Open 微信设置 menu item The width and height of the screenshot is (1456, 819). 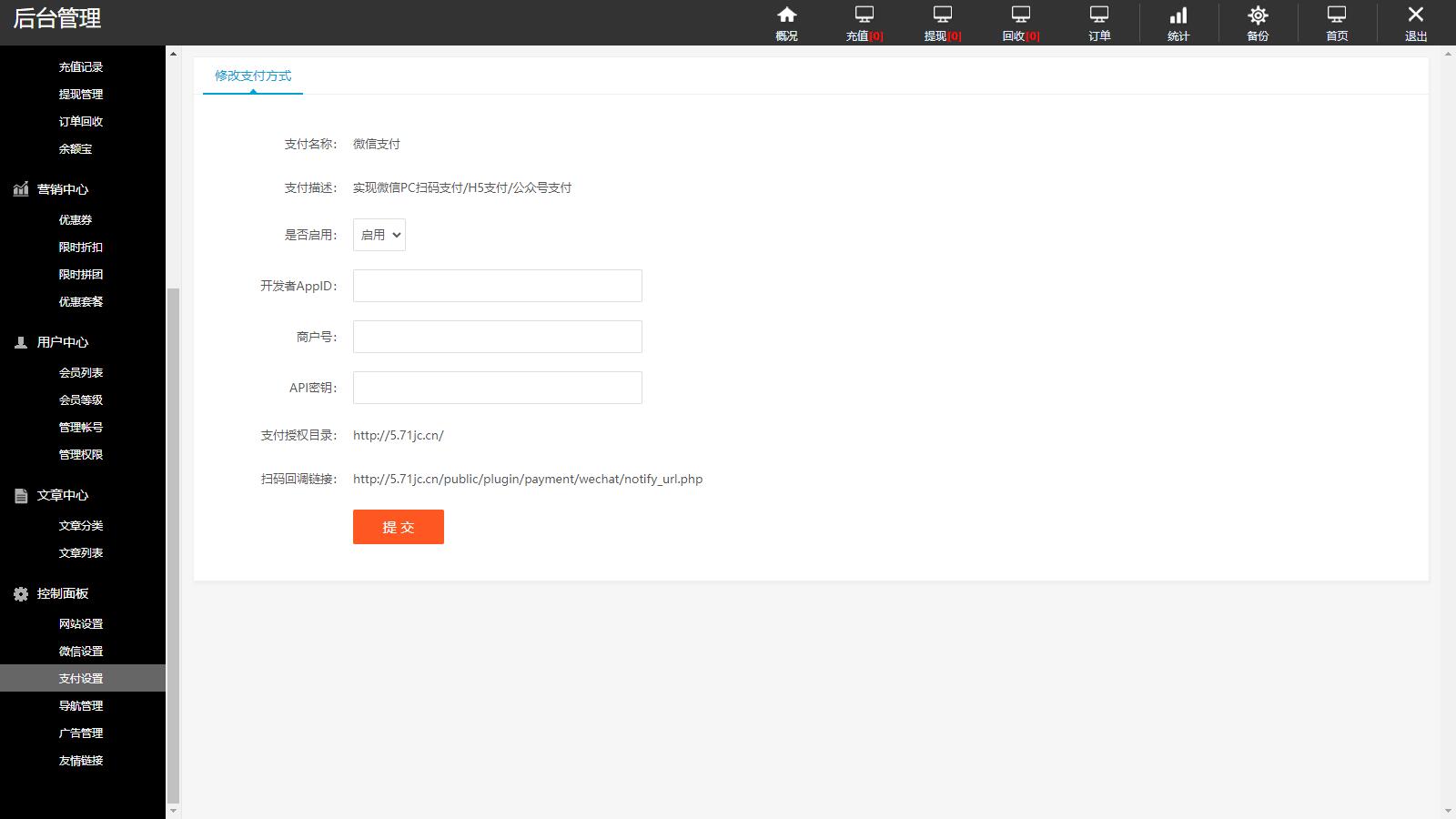tap(81, 651)
